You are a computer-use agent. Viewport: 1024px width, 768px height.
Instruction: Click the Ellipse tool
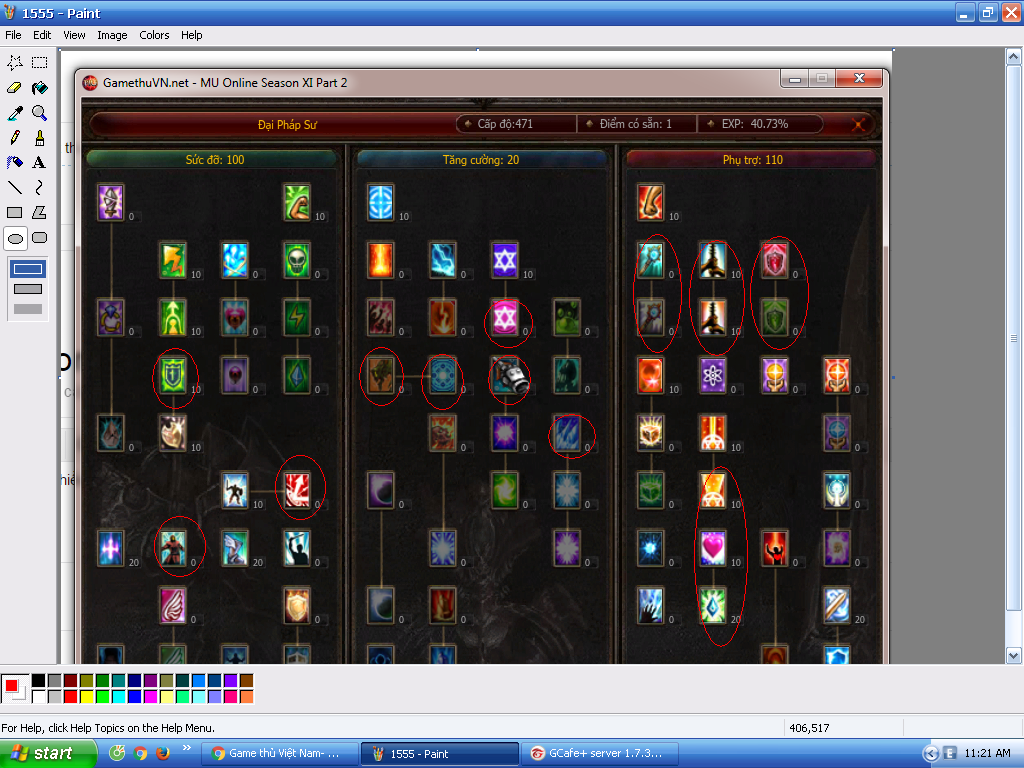point(15,238)
